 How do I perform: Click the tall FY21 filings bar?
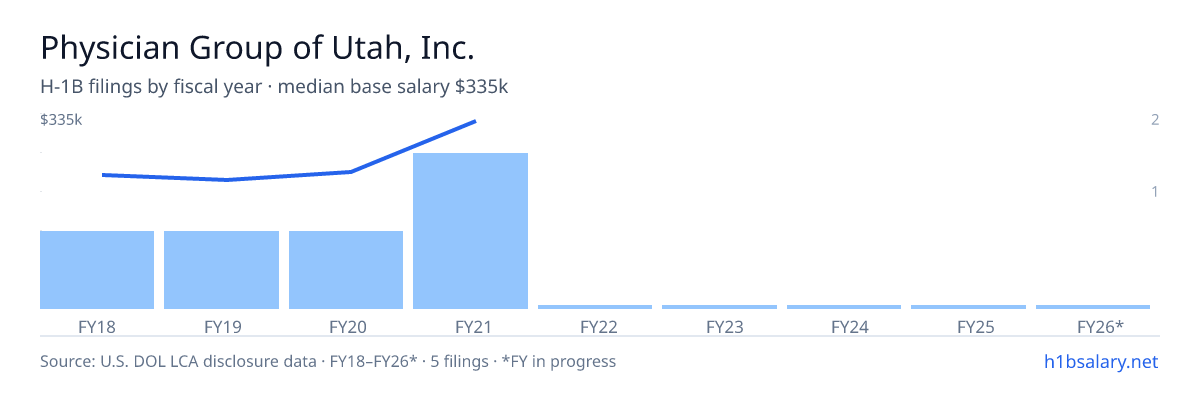coord(470,231)
